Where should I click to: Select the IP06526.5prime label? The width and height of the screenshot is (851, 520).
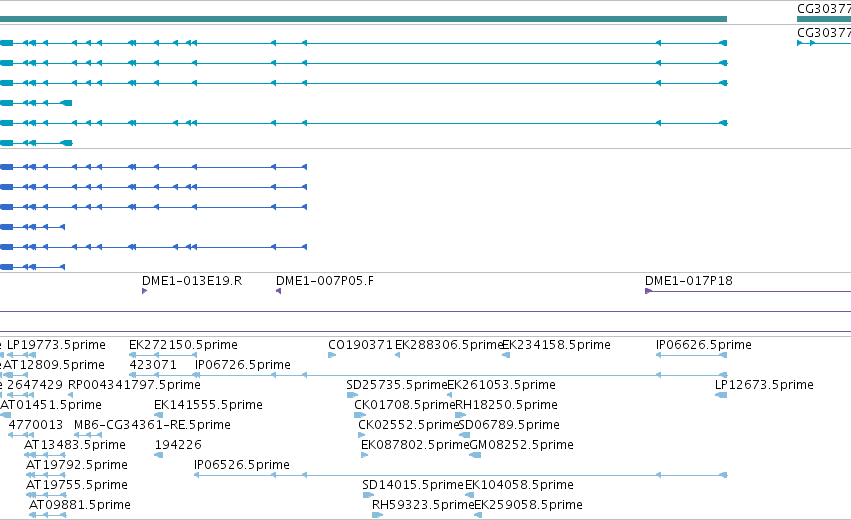[x=242, y=465]
